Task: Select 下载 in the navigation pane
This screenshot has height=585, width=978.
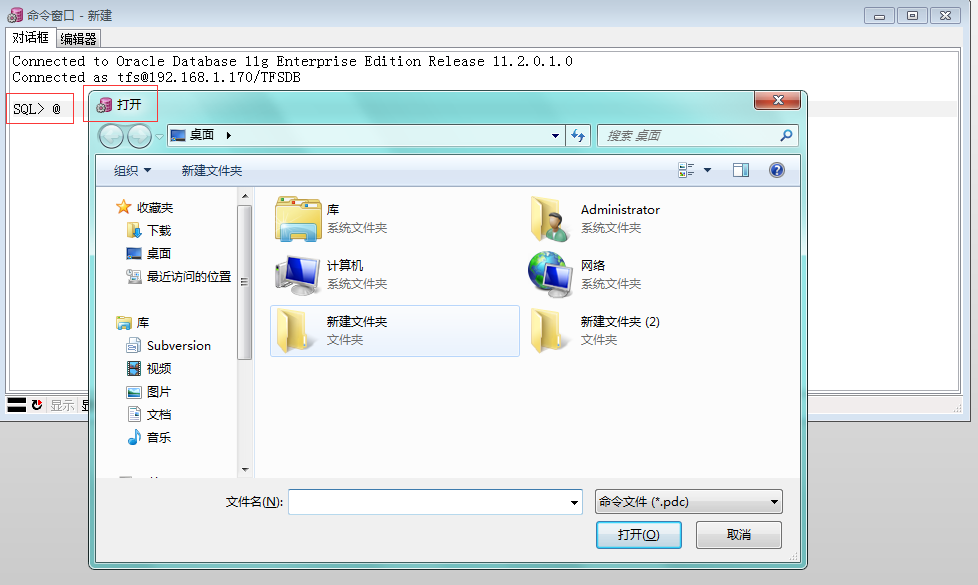Action: [149, 231]
